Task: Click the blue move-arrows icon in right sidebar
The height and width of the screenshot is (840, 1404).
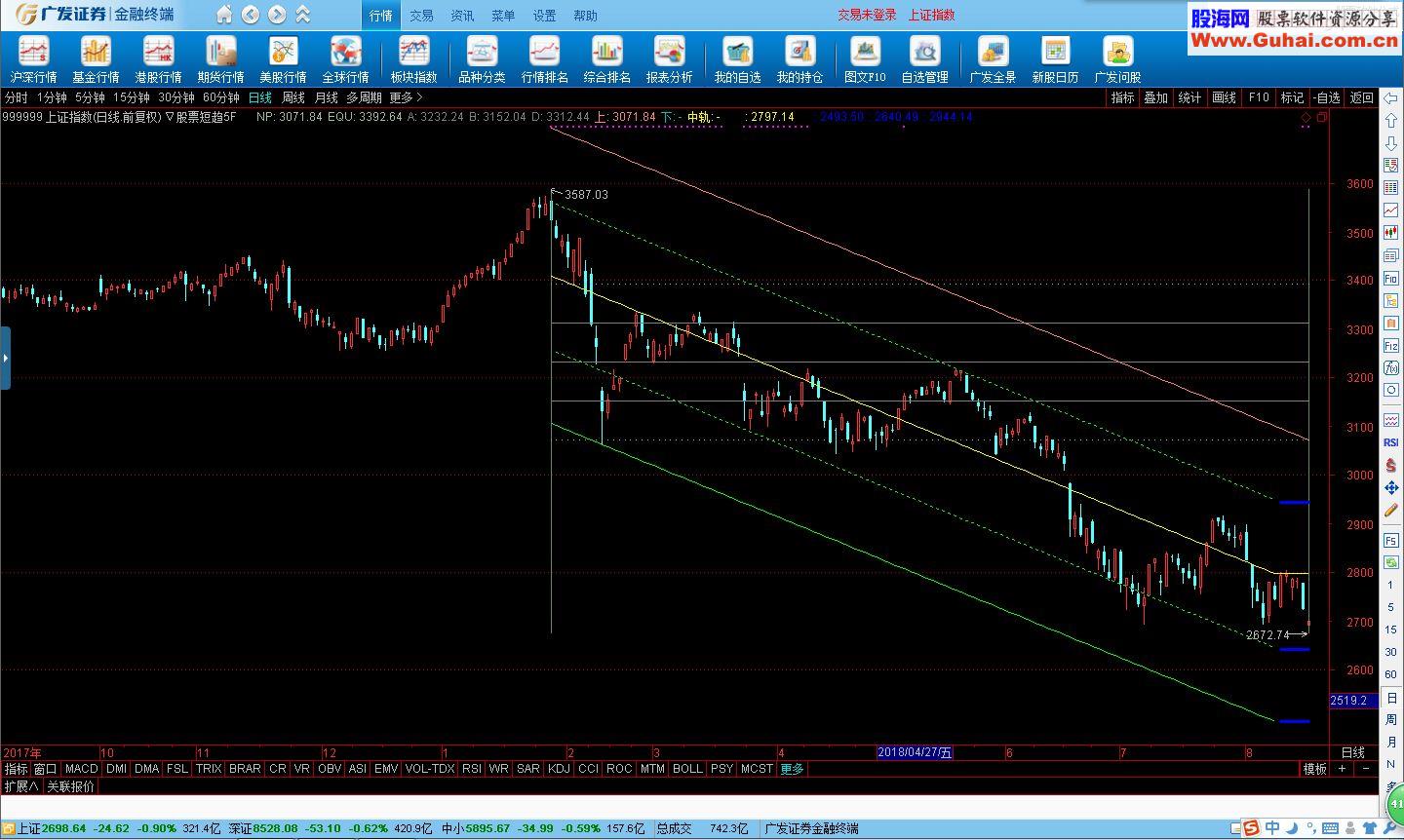Action: point(1391,487)
